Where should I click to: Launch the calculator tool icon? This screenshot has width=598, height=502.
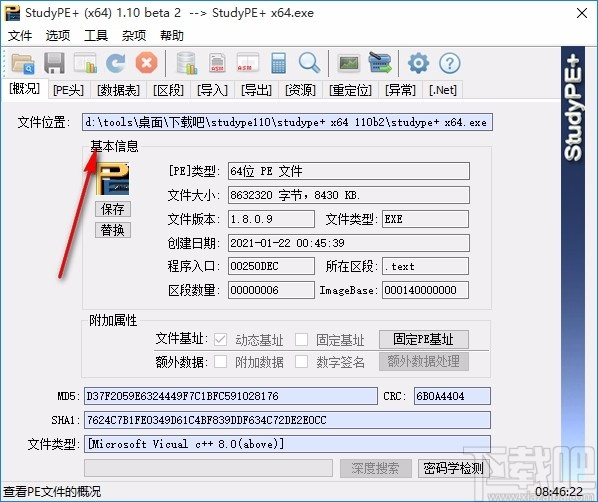click(278, 63)
